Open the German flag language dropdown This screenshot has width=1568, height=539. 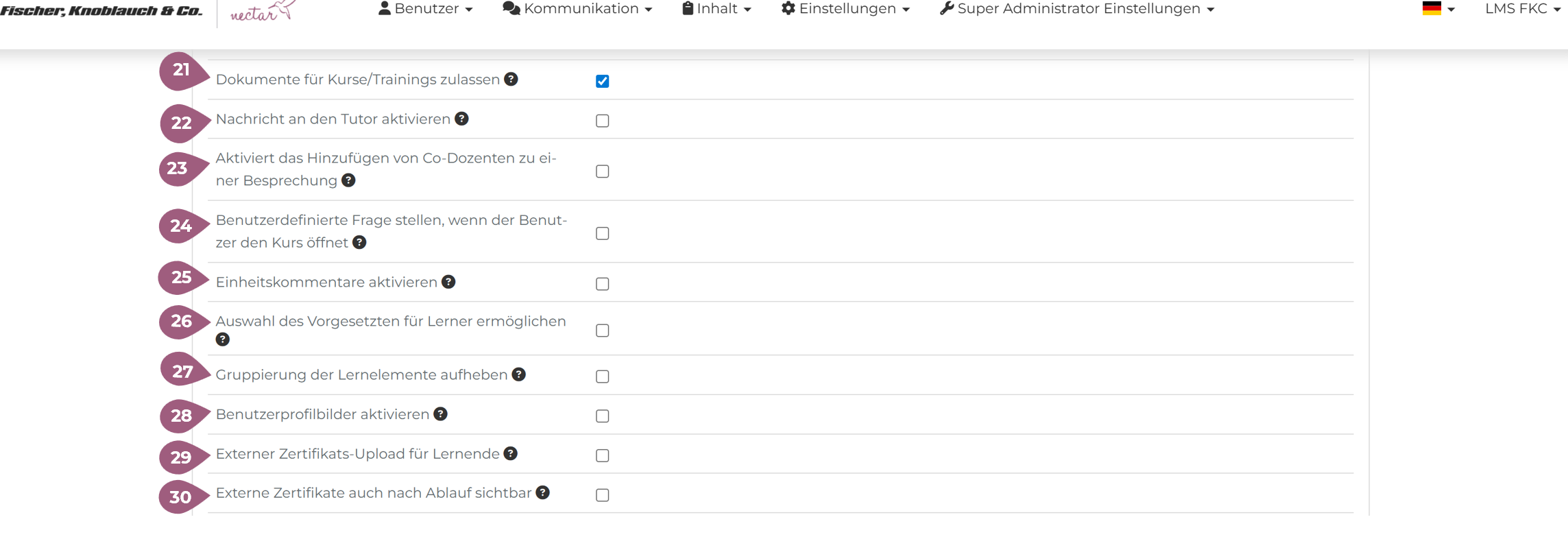pos(1438,9)
